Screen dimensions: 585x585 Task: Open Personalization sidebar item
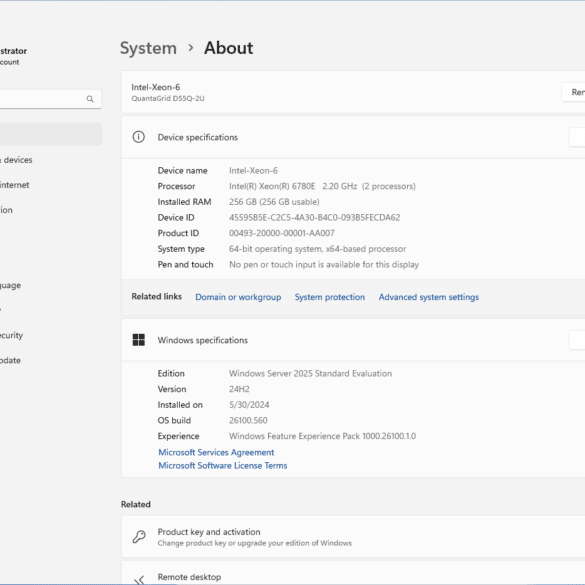(x=6, y=210)
